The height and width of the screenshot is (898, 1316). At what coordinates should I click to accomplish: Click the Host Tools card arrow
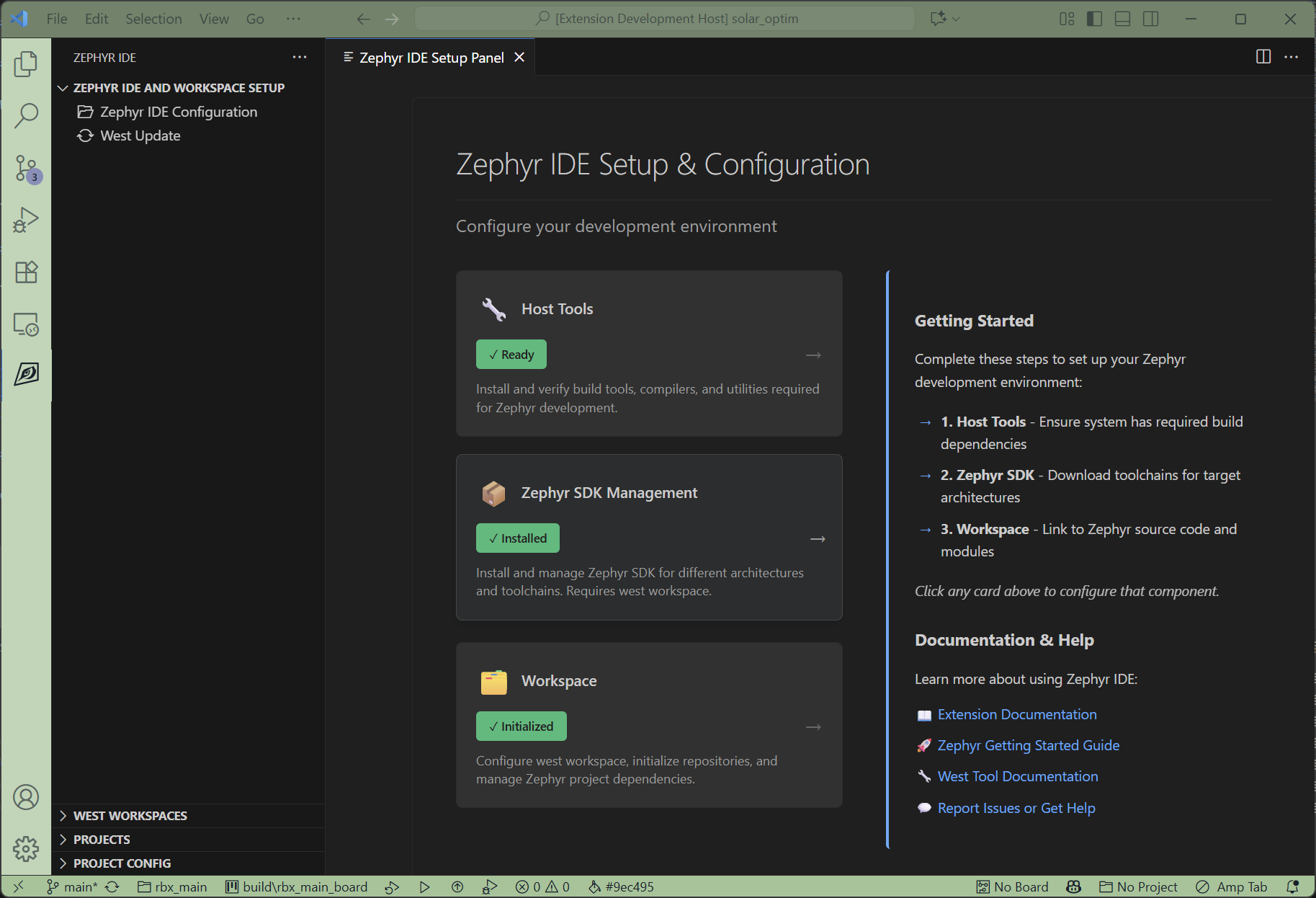(813, 355)
